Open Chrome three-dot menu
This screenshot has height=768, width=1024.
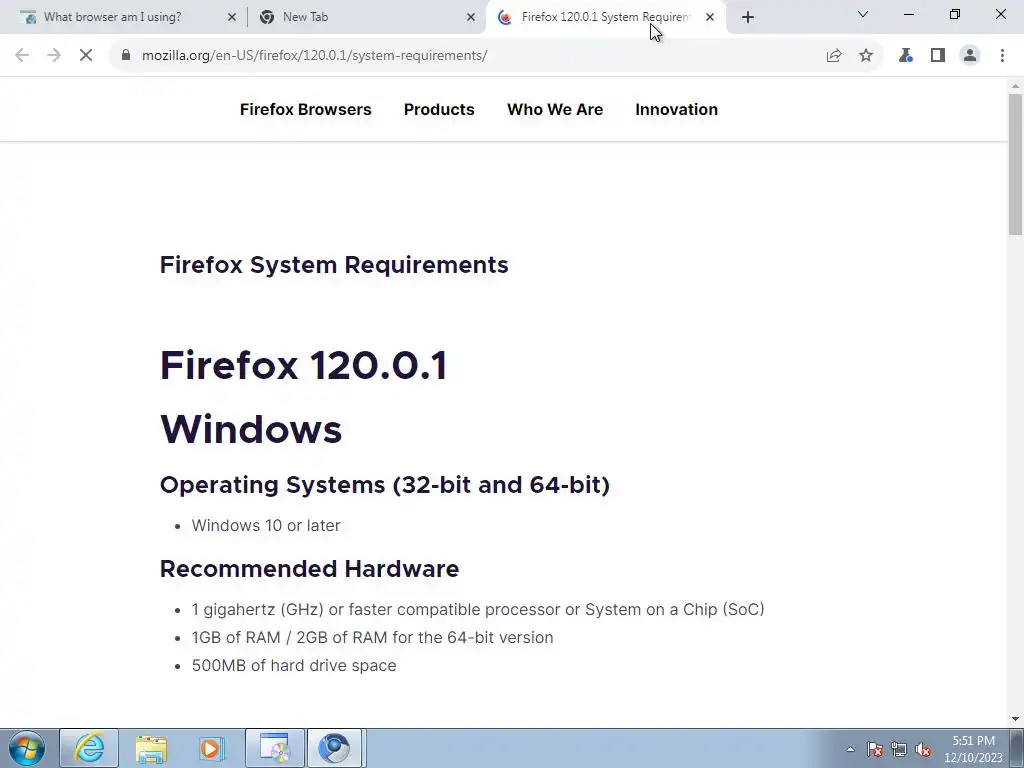tap(1002, 56)
